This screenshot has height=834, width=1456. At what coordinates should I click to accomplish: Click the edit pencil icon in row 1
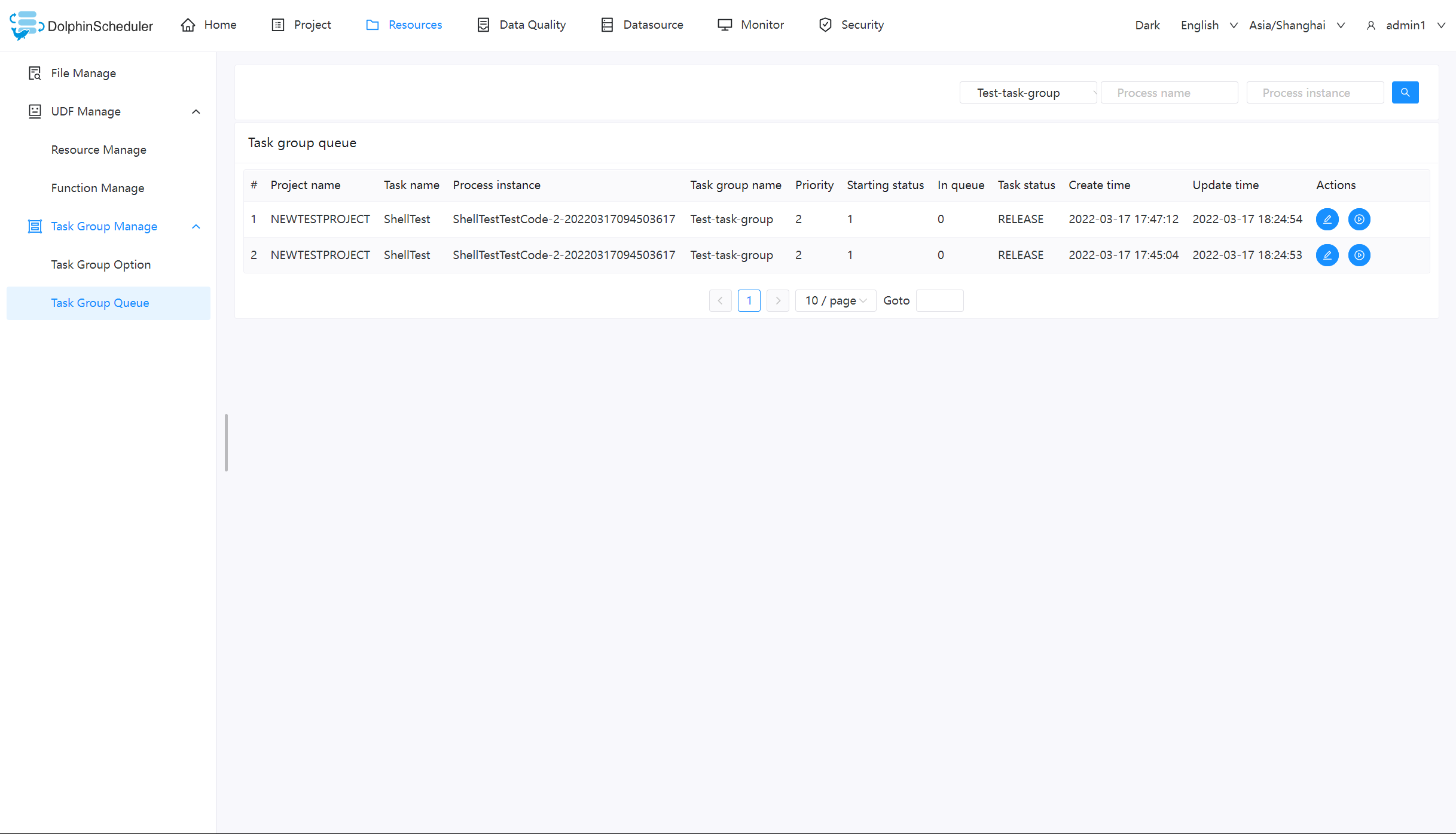(1327, 220)
